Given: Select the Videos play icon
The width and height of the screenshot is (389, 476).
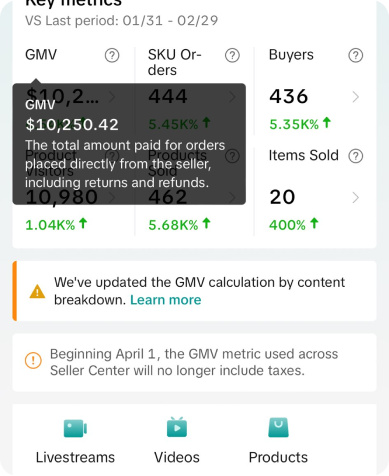Looking at the screenshot, I should click(177, 427).
